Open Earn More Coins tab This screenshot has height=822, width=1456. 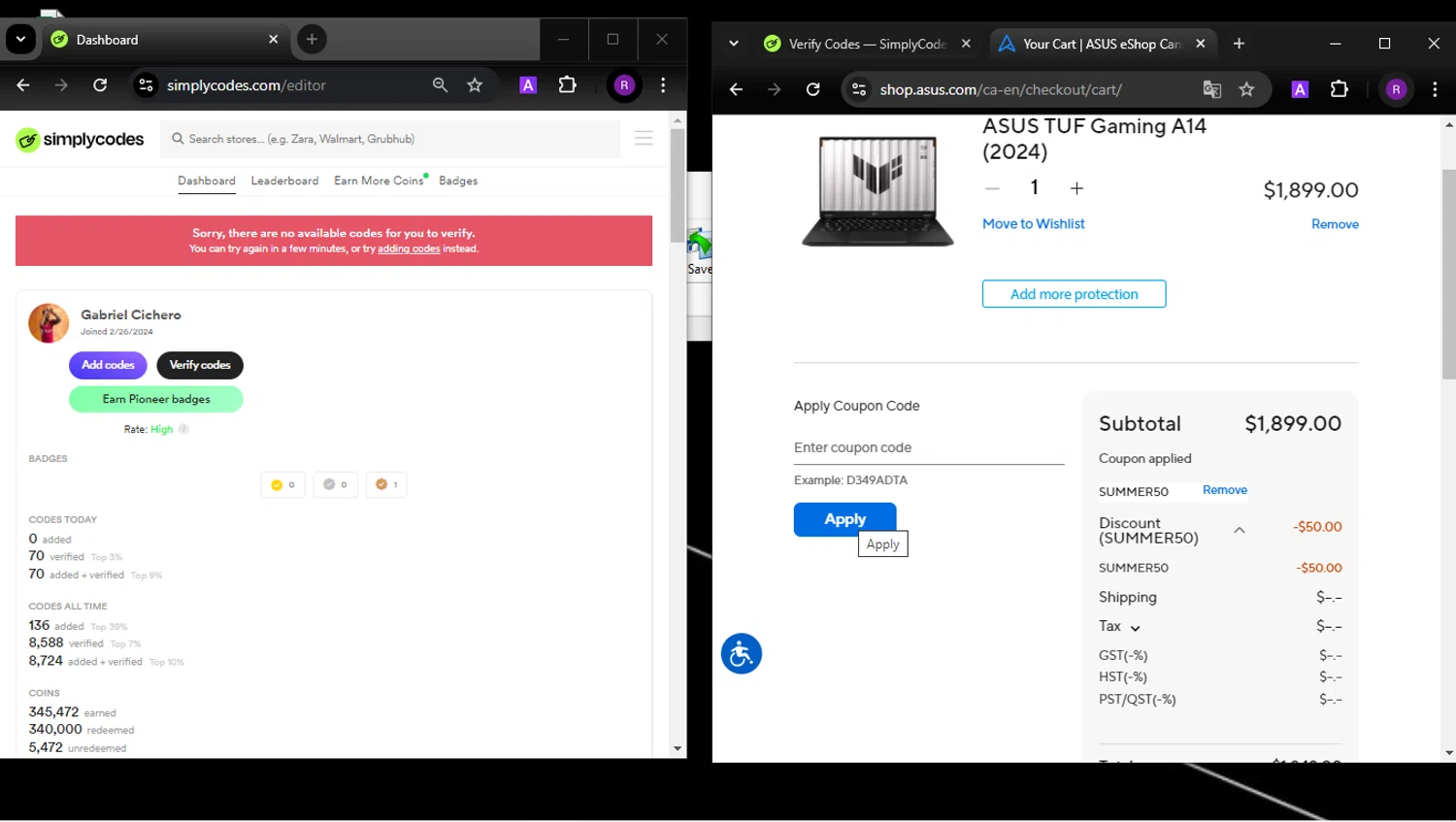coord(380,181)
